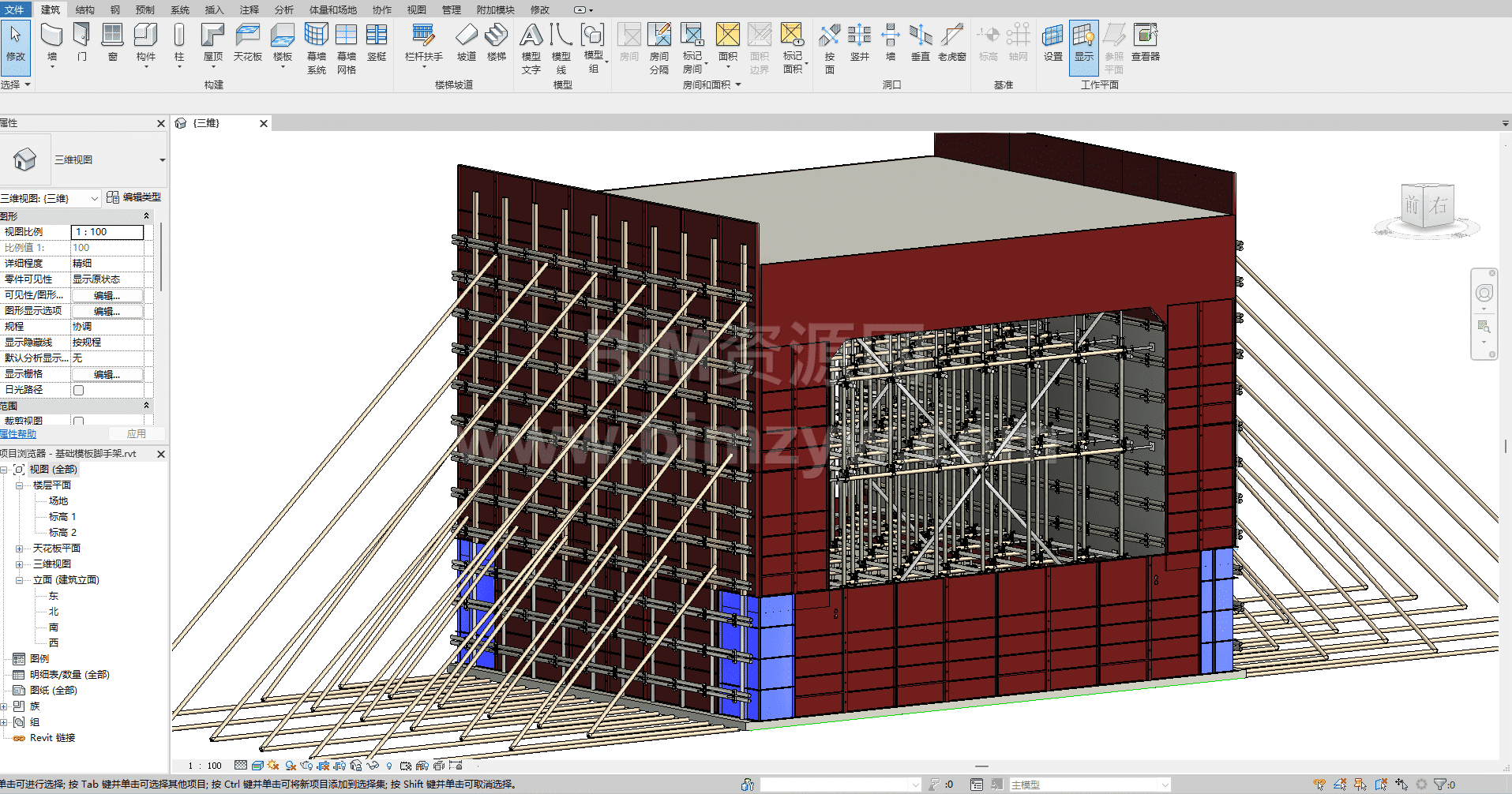1512x794 pixels.
Task: Enable the Crop View (裁剪视图) checkbox
Action: tap(79, 421)
